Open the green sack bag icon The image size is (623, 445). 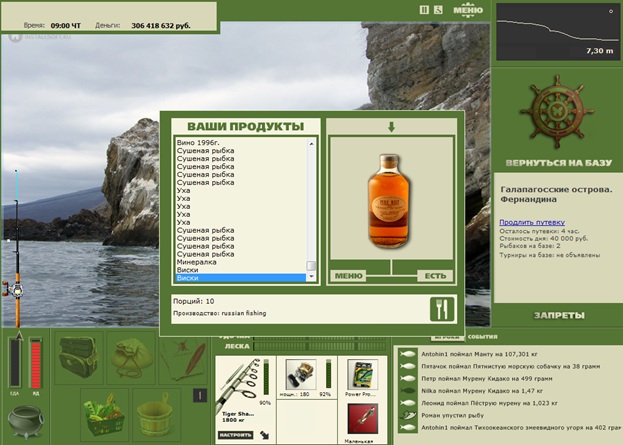coord(131,357)
